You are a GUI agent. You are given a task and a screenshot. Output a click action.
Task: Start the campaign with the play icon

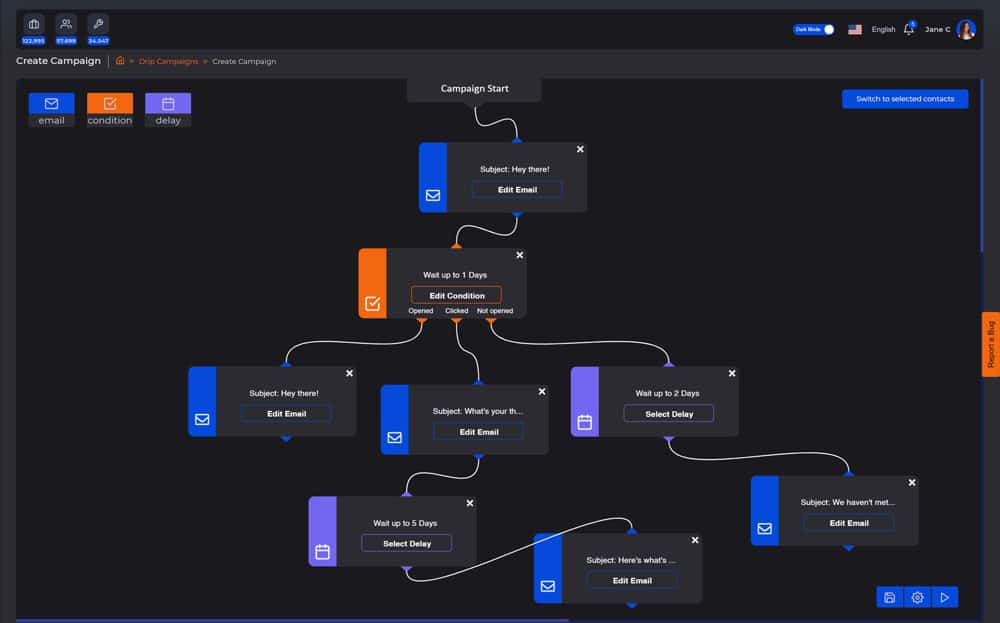(945, 597)
